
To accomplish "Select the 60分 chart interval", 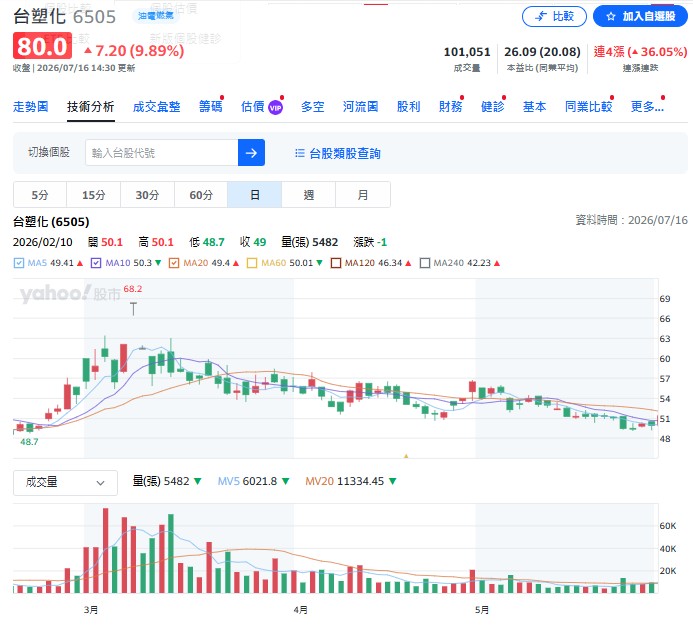I will tap(201, 194).
